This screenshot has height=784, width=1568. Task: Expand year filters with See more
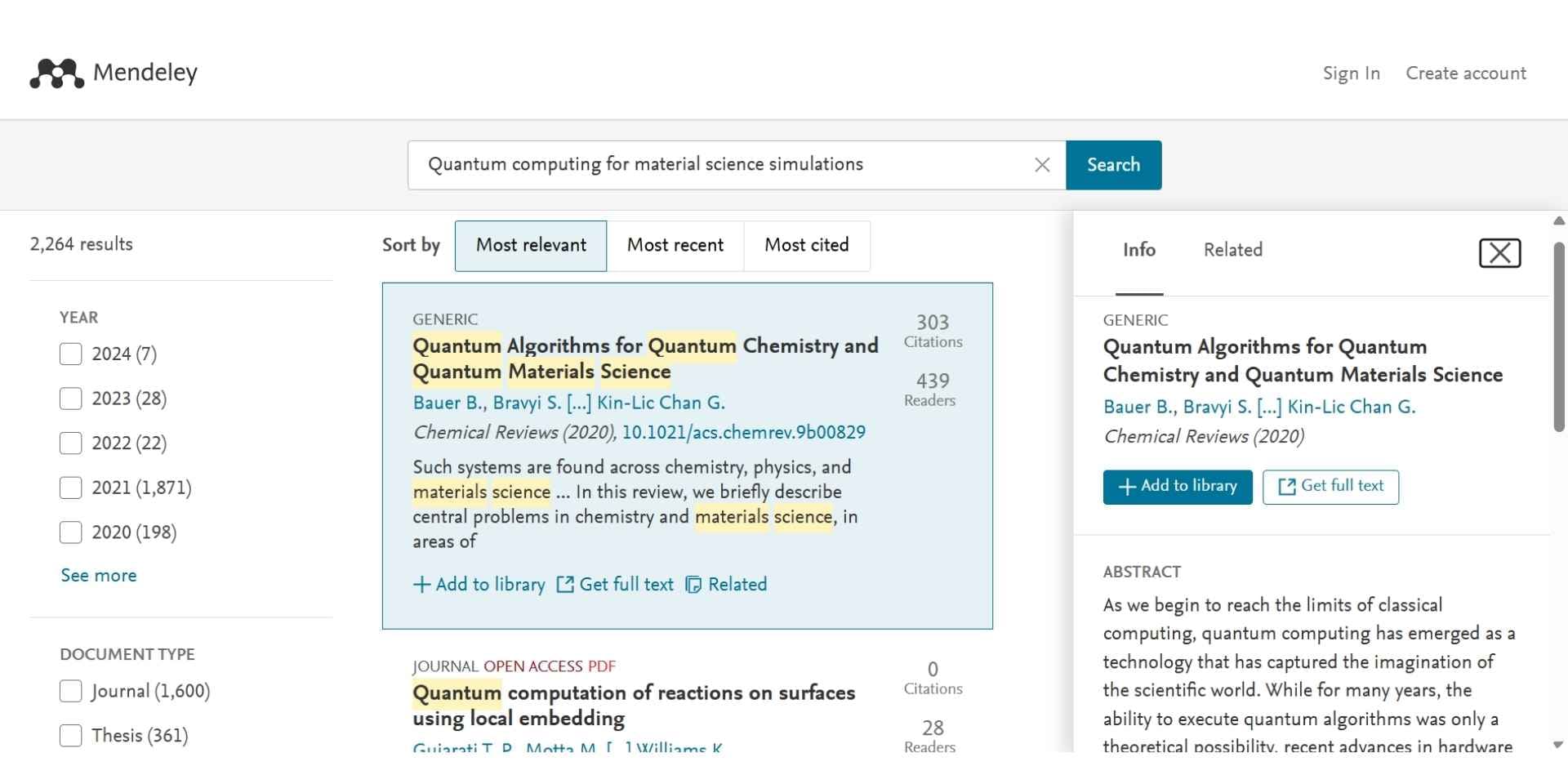point(99,576)
